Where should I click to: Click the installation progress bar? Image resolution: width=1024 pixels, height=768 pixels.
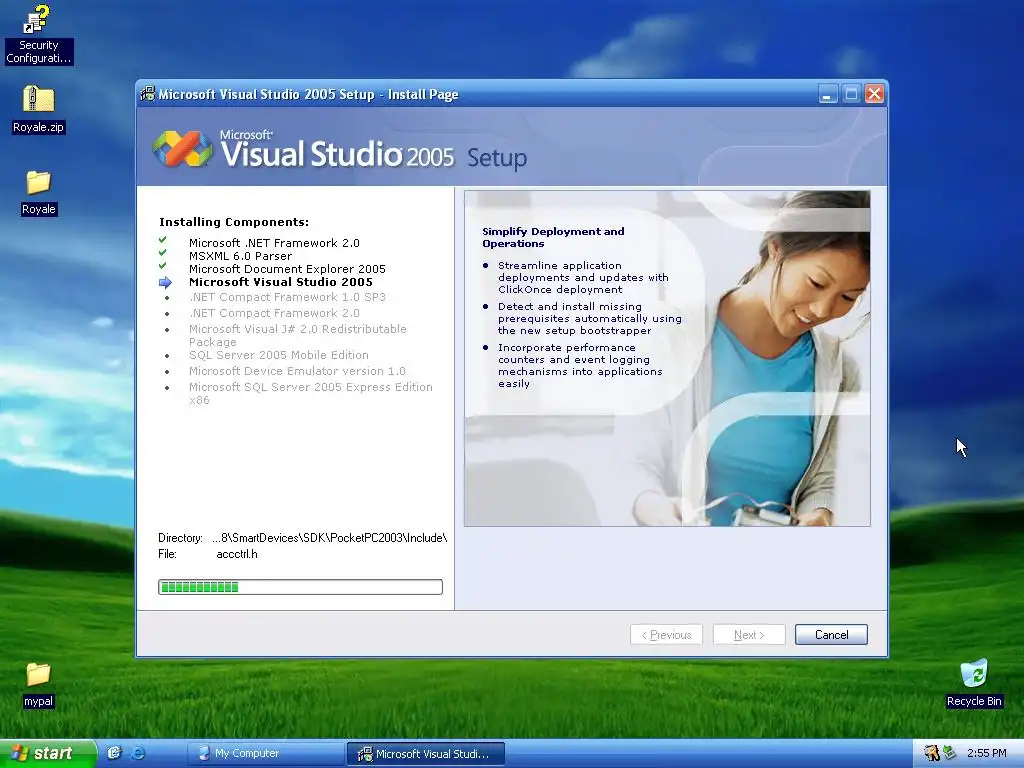coord(300,587)
